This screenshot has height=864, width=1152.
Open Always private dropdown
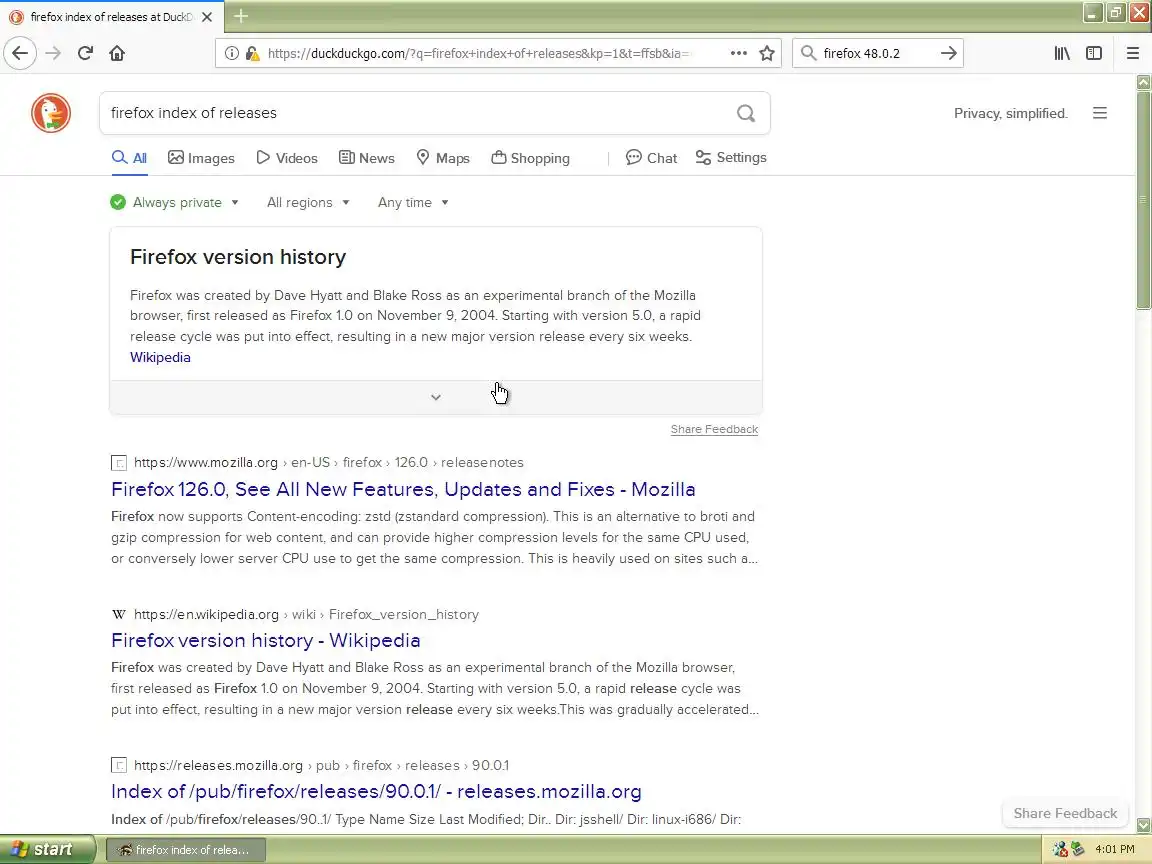pos(175,203)
